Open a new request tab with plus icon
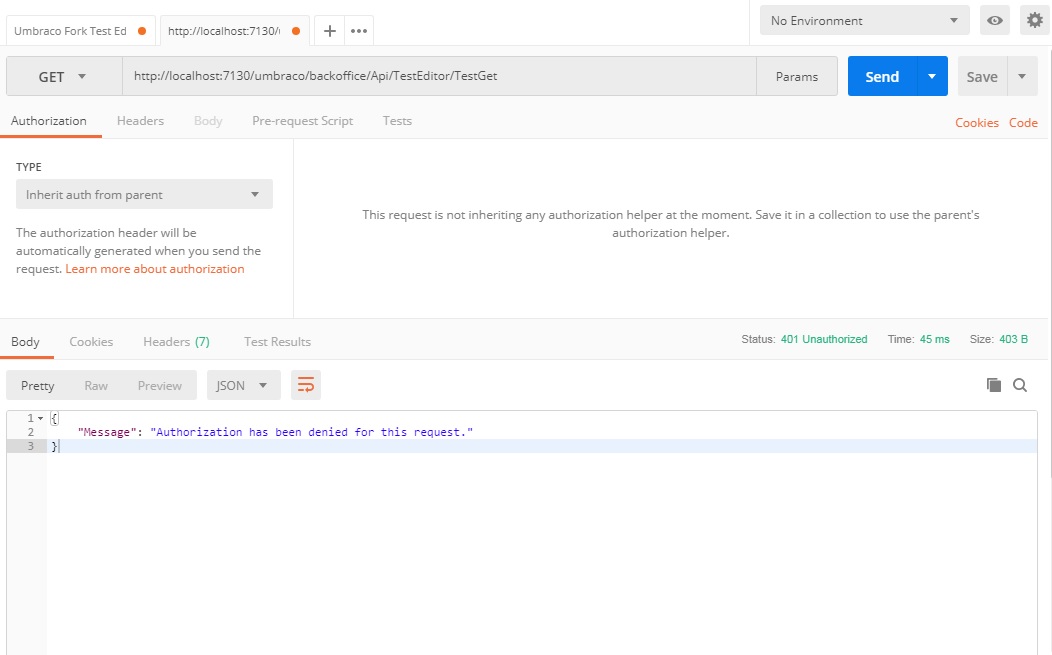The width and height of the screenshot is (1052, 655). coord(329,31)
